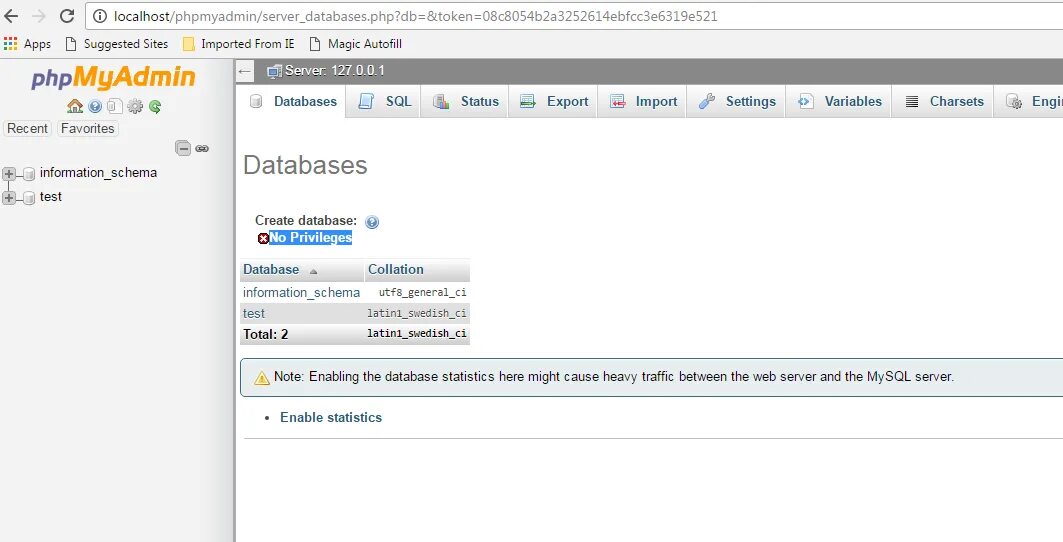The height and width of the screenshot is (542, 1063).
Task: Click the browser address bar URL
Action: (416, 16)
